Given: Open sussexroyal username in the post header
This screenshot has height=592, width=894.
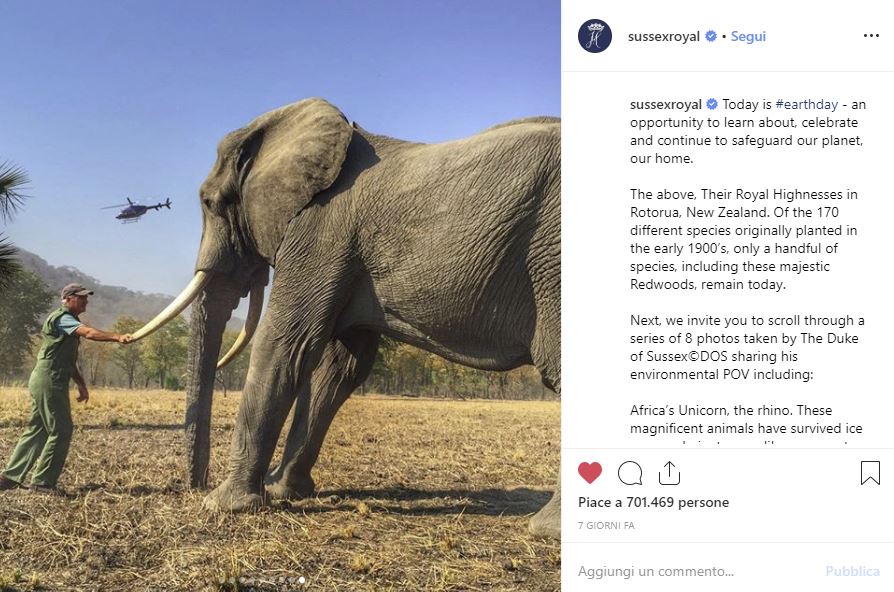Looking at the screenshot, I should 663,36.
